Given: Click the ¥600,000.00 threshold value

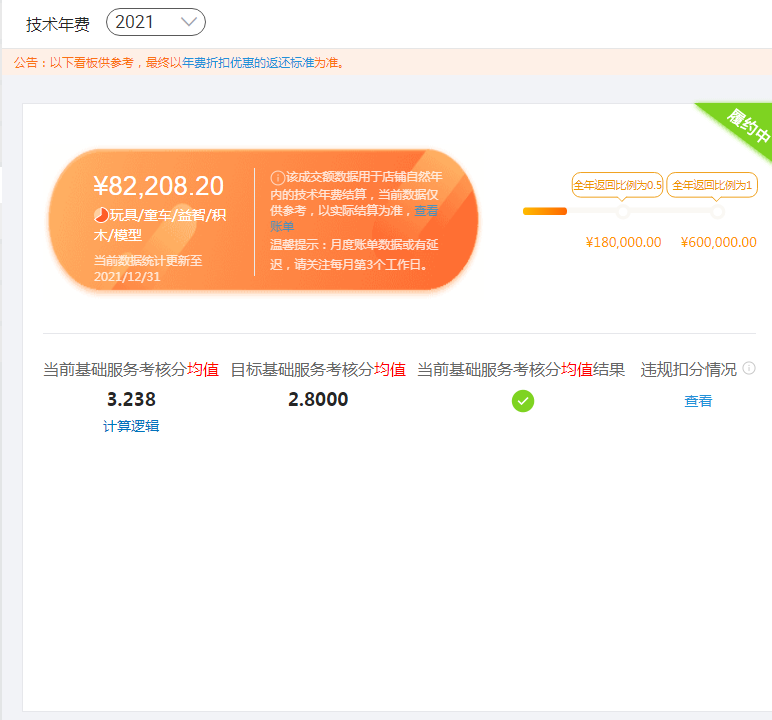Looking at the screenshot, I should click(718, 242).
